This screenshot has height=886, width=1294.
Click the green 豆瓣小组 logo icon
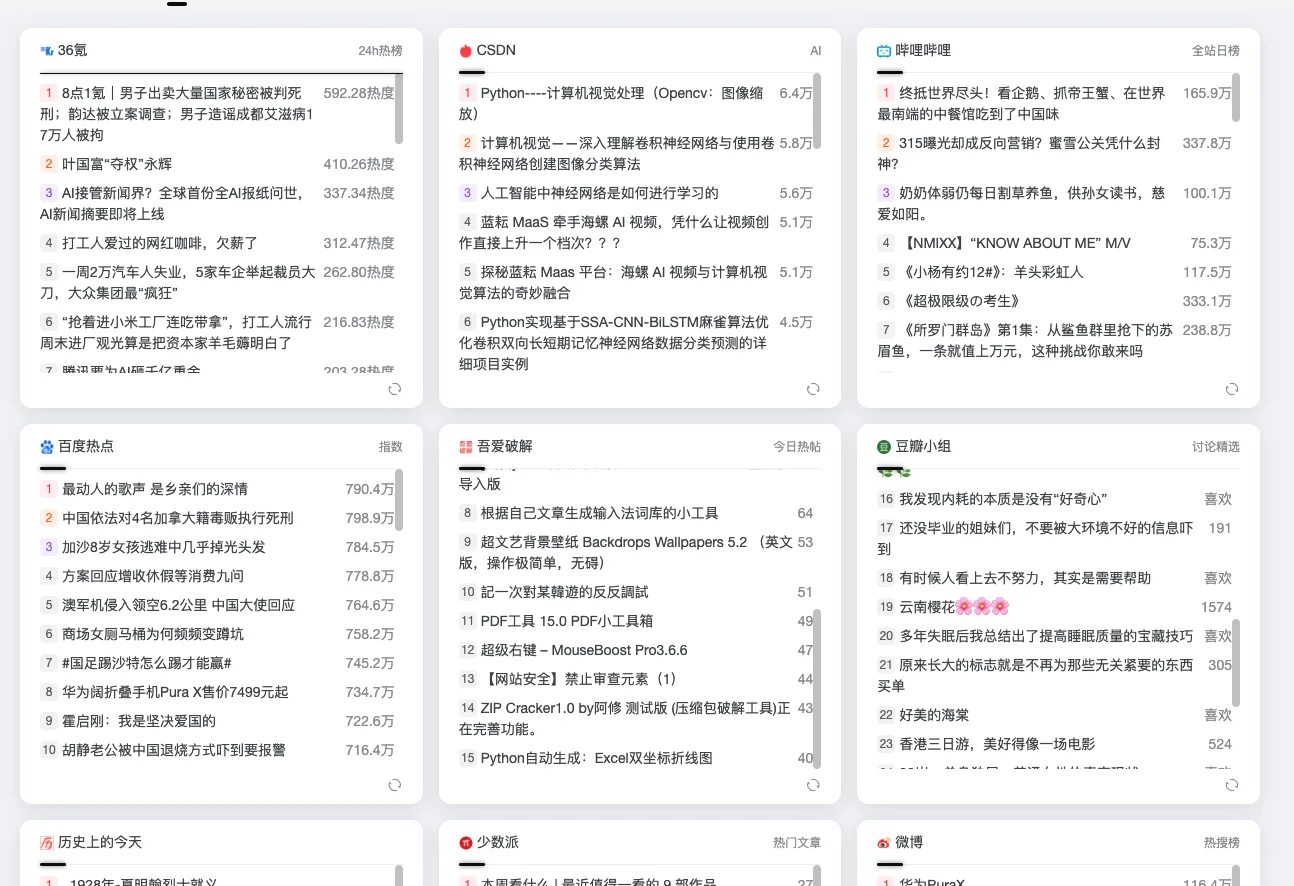coord(881,446)
